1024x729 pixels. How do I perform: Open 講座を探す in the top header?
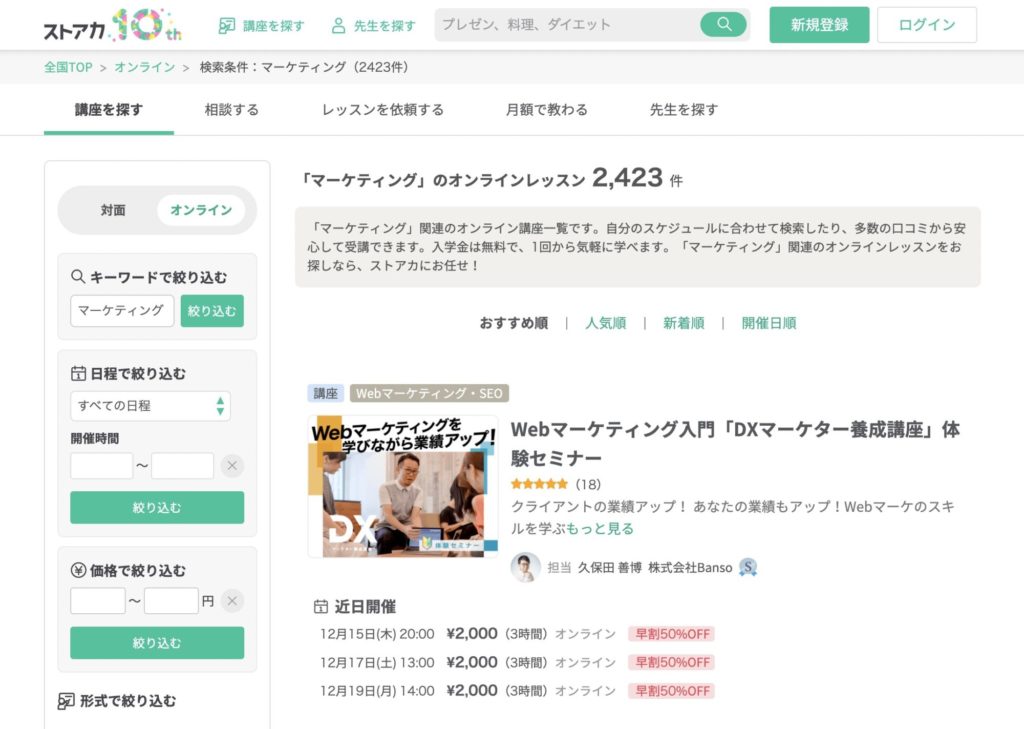pyautogui.click(x=262, y=25)
